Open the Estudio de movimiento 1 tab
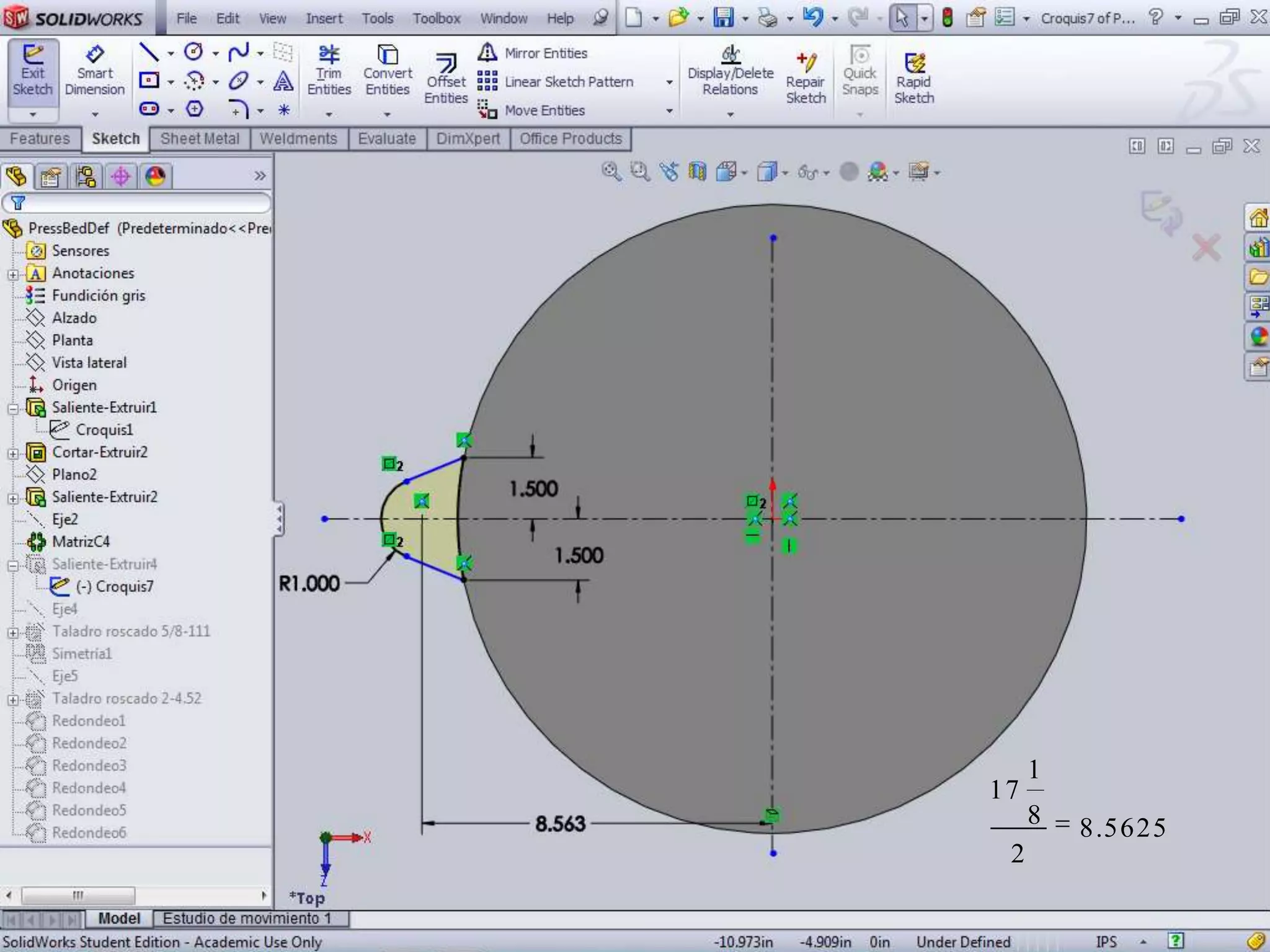The width and height of the screenshot is (1270, 952). click(247, 918)
